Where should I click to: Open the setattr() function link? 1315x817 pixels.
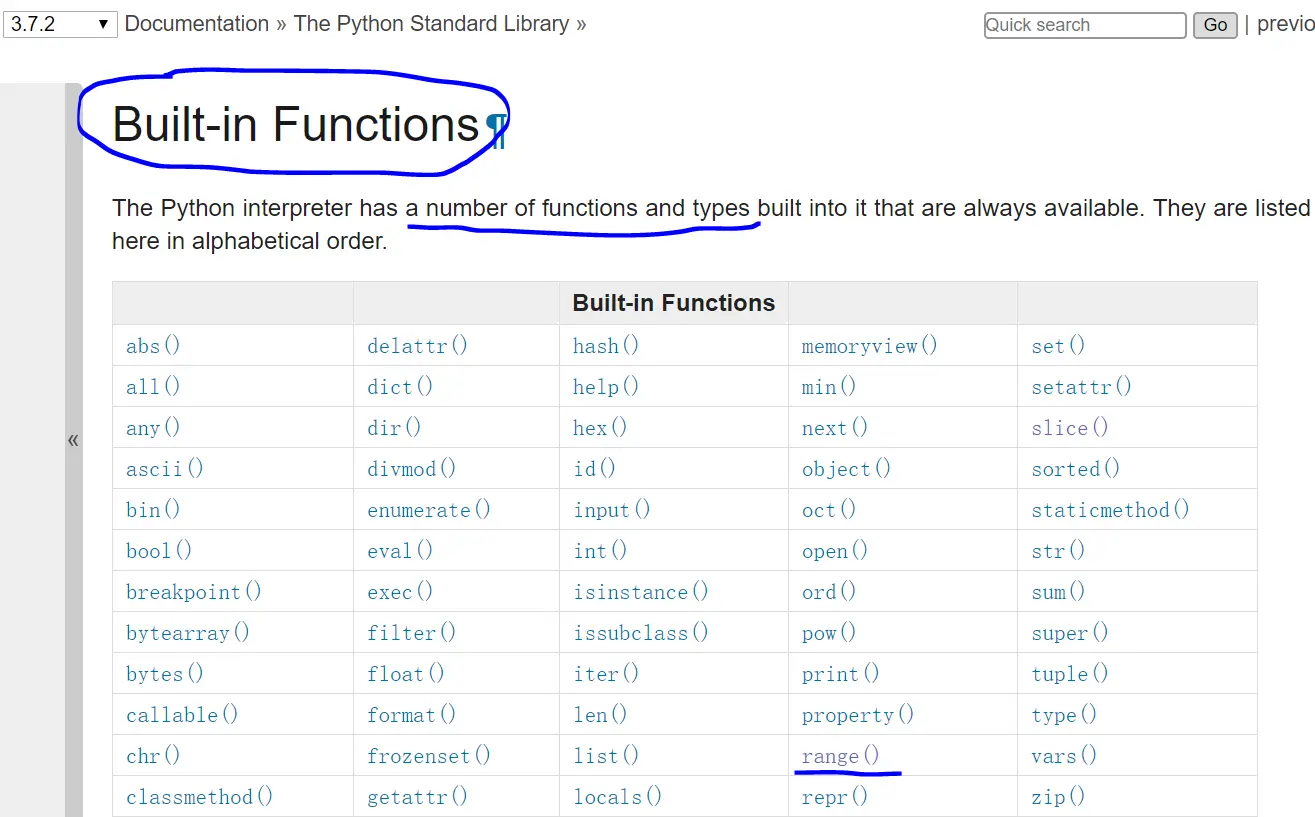point(1082,387)
